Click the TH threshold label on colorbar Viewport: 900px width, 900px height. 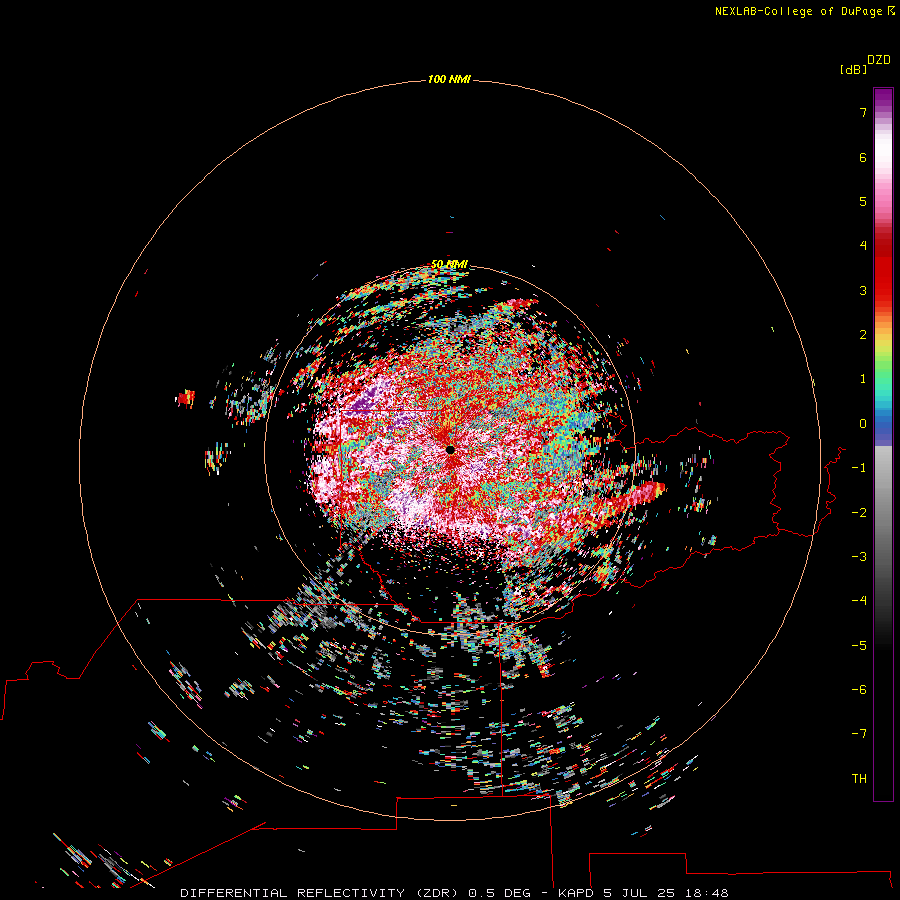(859, 778)
